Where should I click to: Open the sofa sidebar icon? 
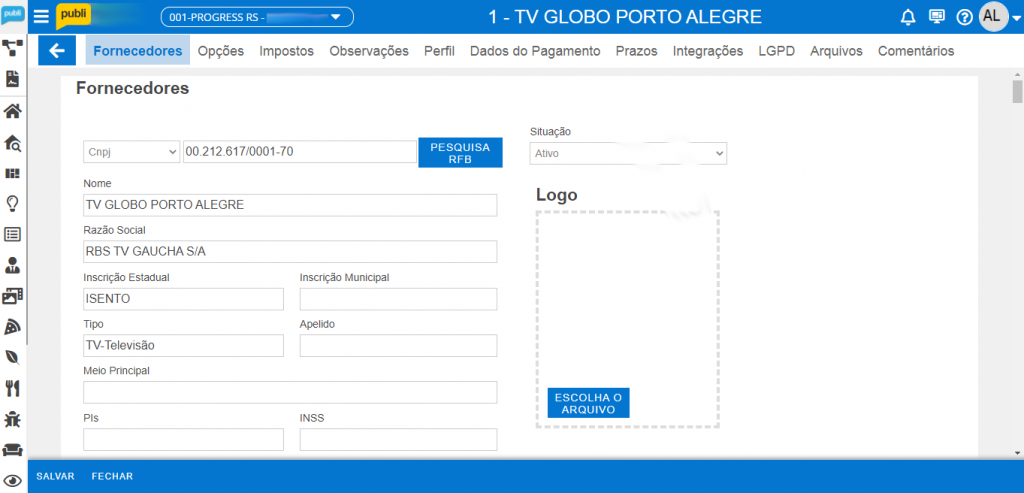[13, 450]
